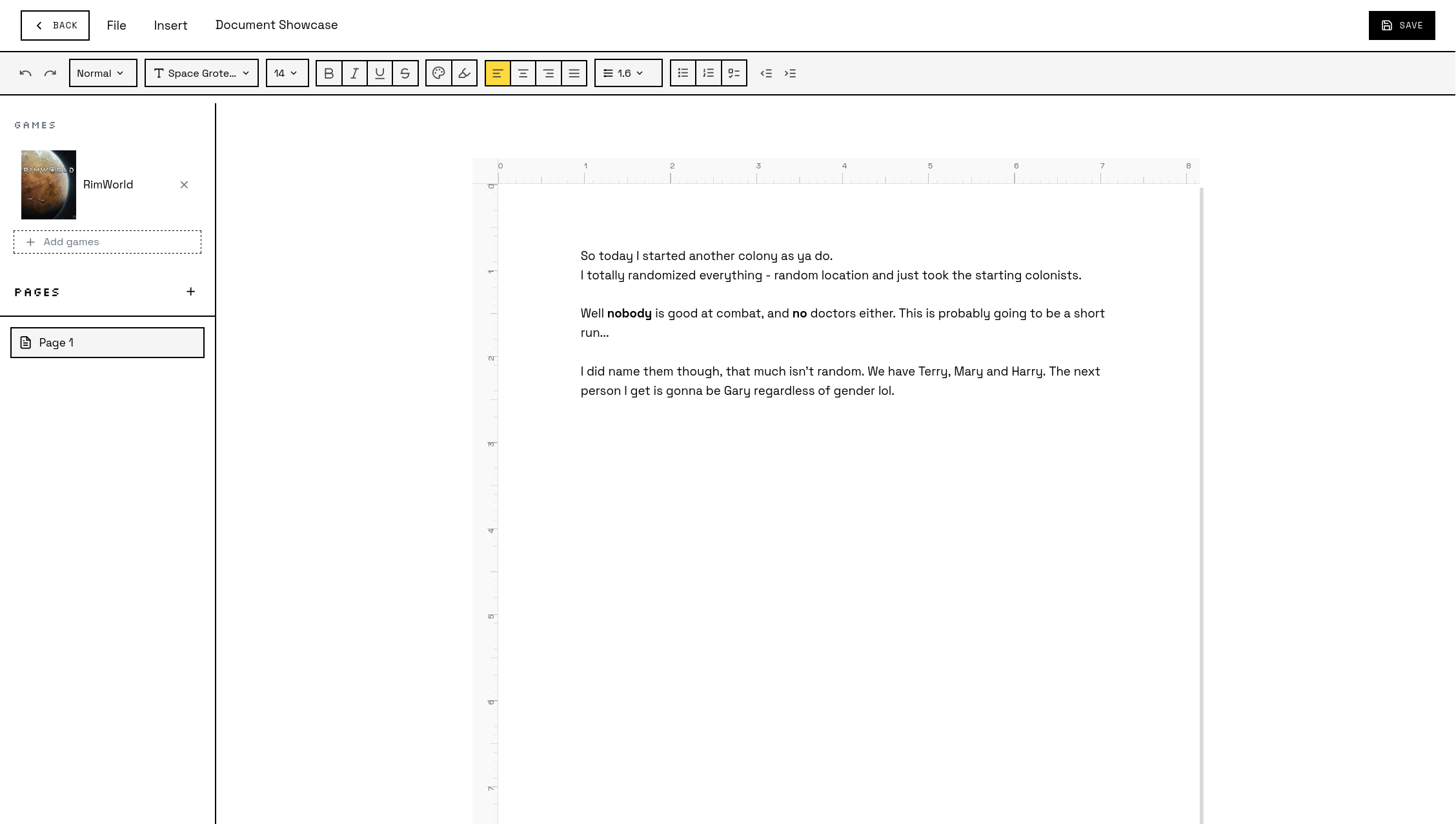Insert a numbered list
Screen dimensions: 1456x824
(708, 73)
